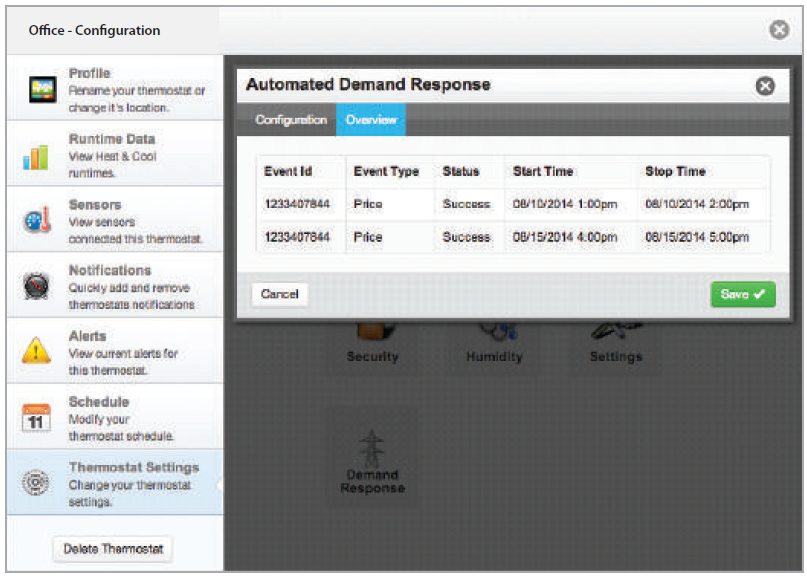
Task: Click stop time 08/15/2014 5:00pm
Action: pyautogui.click(x=697, y=237)
